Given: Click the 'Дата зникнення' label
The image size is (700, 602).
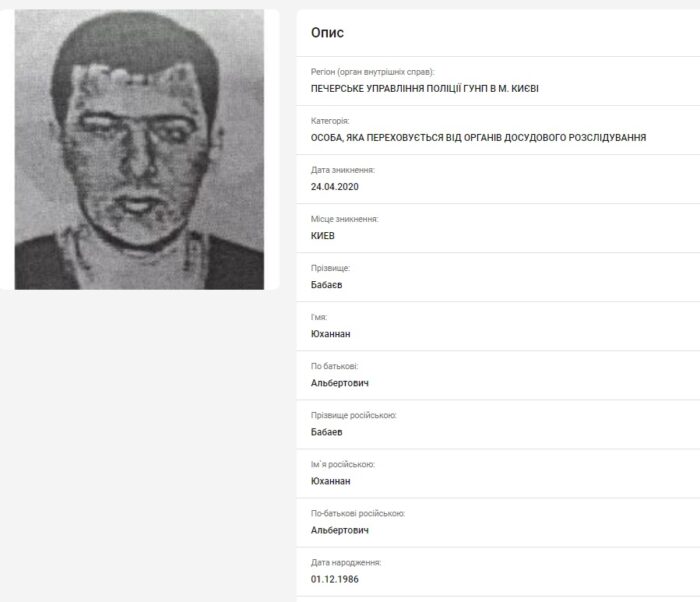Looking at the screenshot, I should (342, 170).
